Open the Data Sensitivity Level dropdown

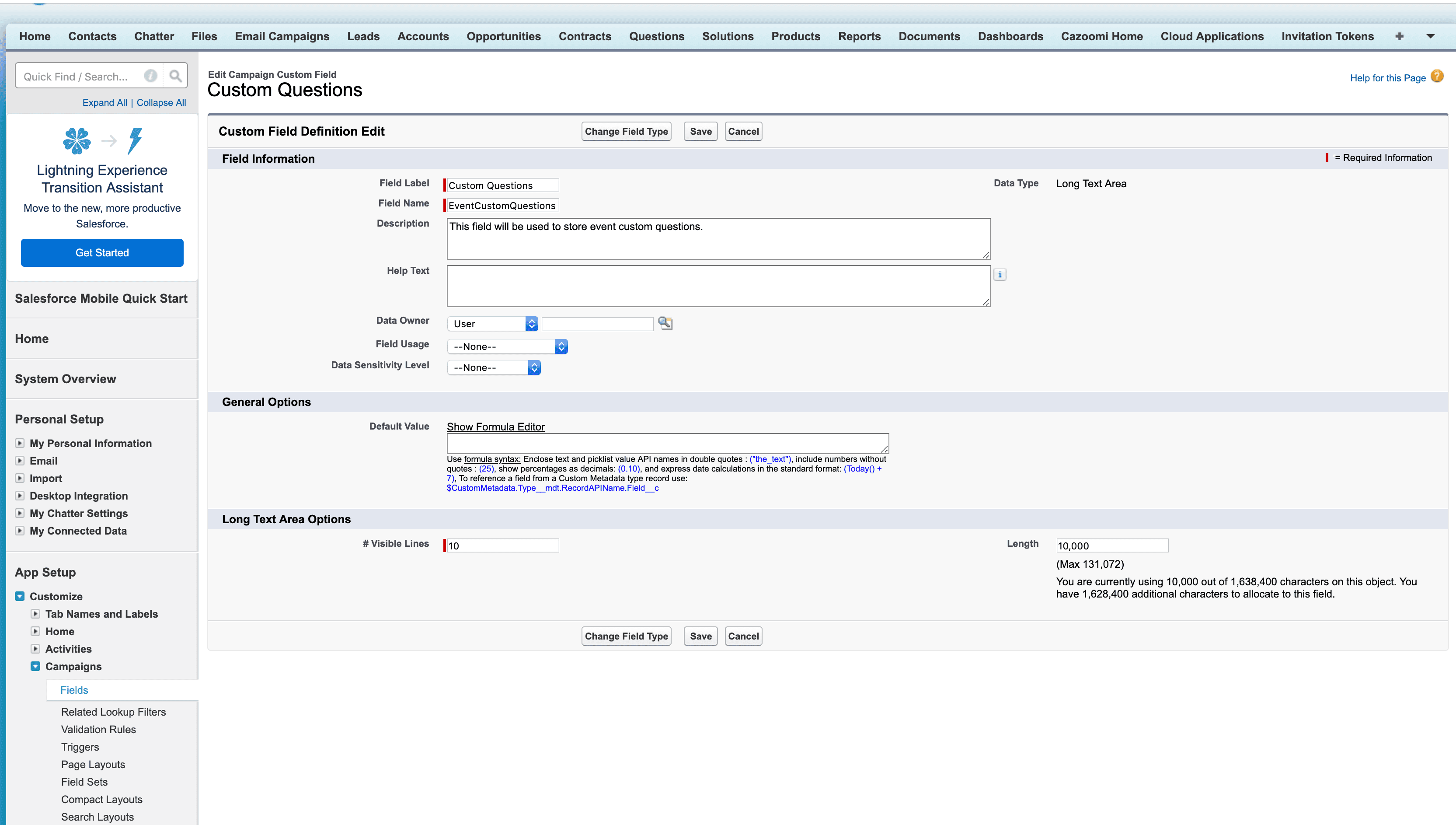click(494, 368)
